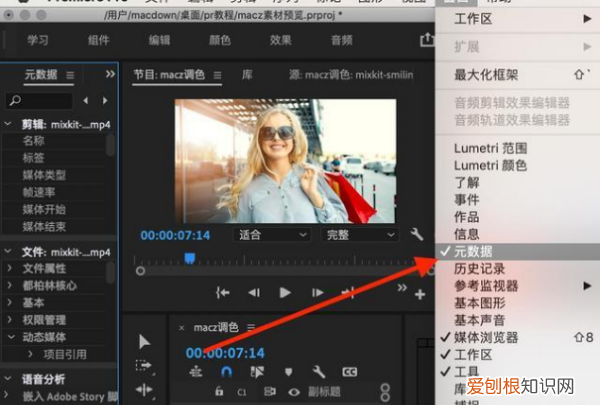The width and height of the screenshot is (600, 405).
Task: Expand the 基本 metadata group
Action: [x=10, y=302]
